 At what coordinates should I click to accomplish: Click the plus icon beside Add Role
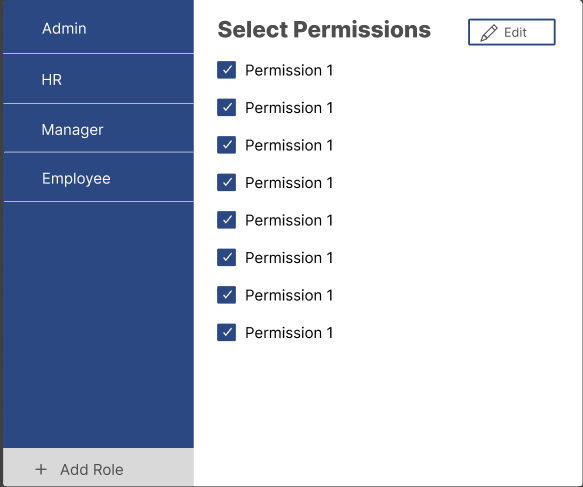click(x=41, y=470)
